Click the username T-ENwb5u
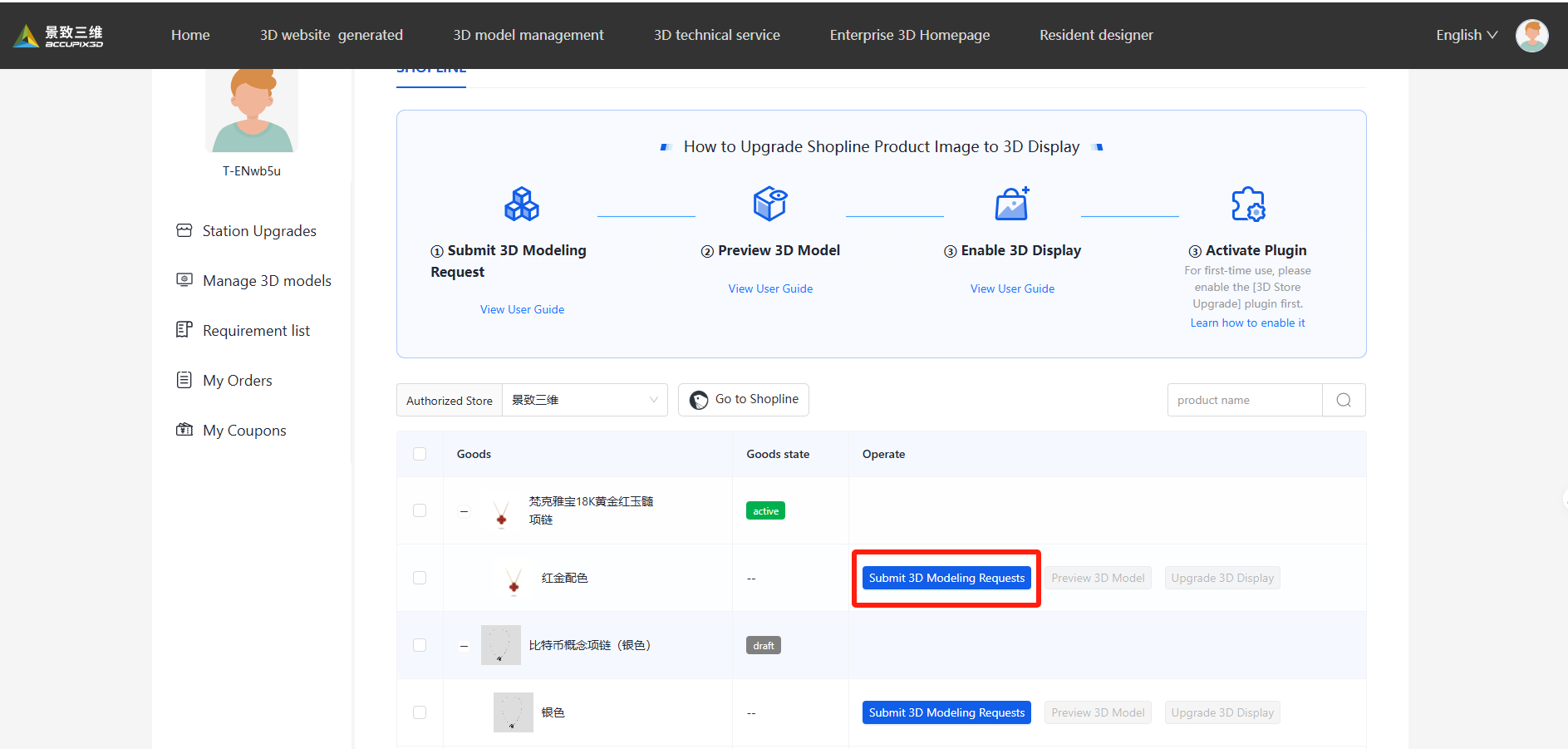 point(252,170)
